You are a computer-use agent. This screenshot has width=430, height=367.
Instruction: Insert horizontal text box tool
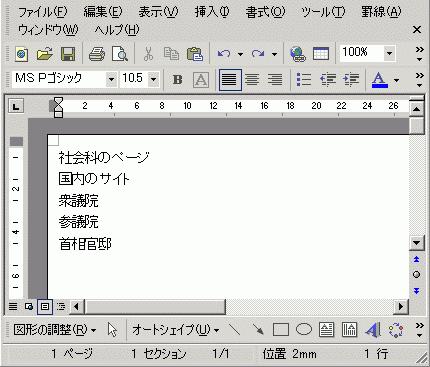[326, 330]
